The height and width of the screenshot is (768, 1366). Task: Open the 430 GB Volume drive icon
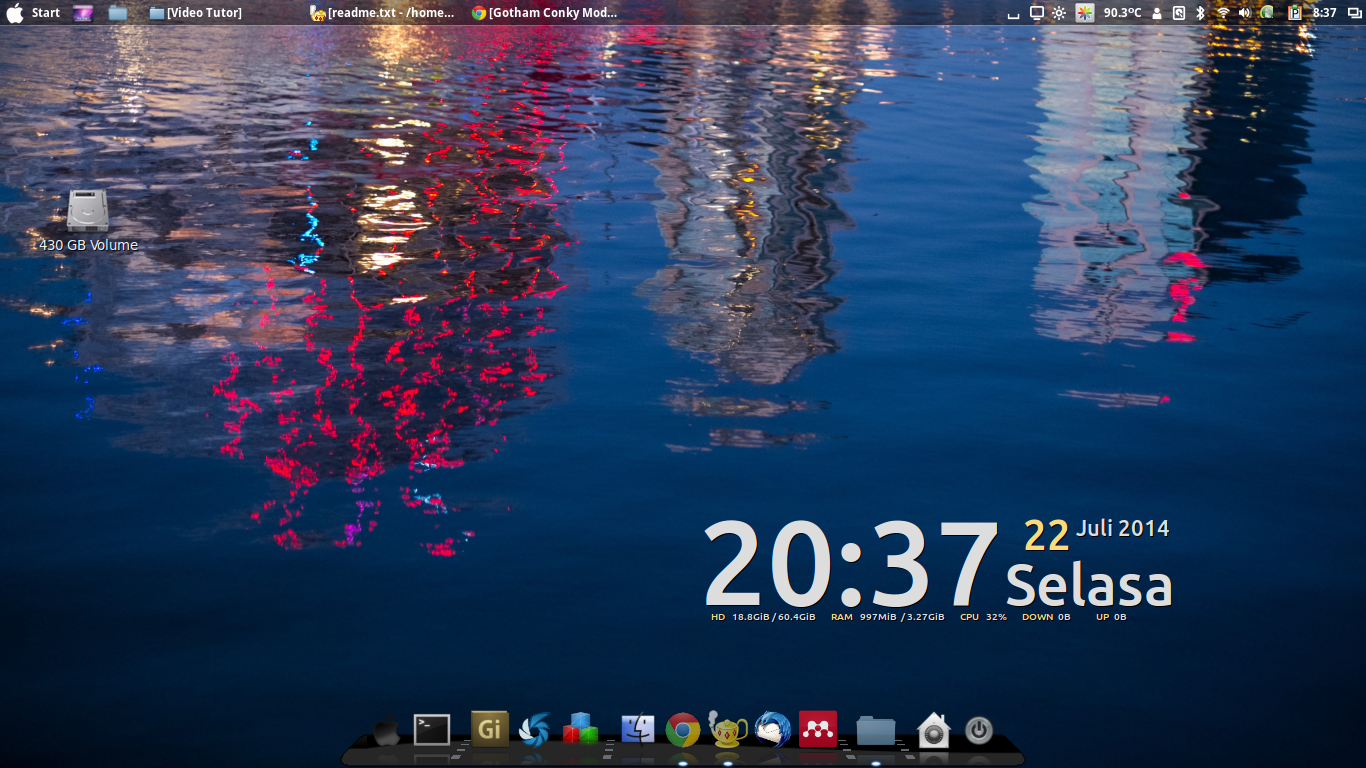click(88, 221)
